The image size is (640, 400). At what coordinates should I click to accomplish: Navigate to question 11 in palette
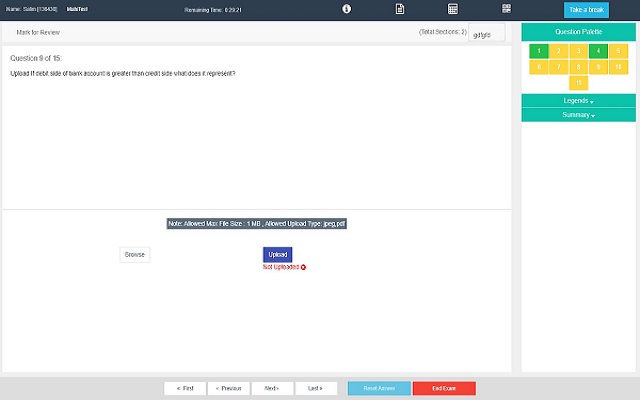tap(578, 83)
